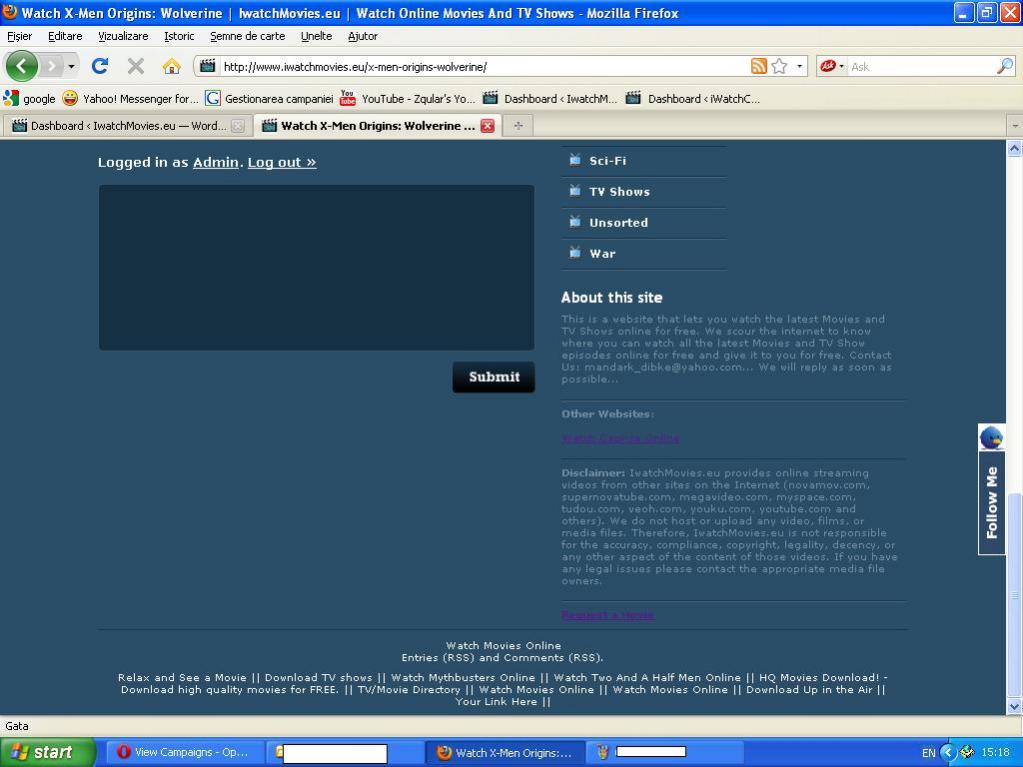Open the Follow Me Twitter badge
1023x767 pixels.
991,489
